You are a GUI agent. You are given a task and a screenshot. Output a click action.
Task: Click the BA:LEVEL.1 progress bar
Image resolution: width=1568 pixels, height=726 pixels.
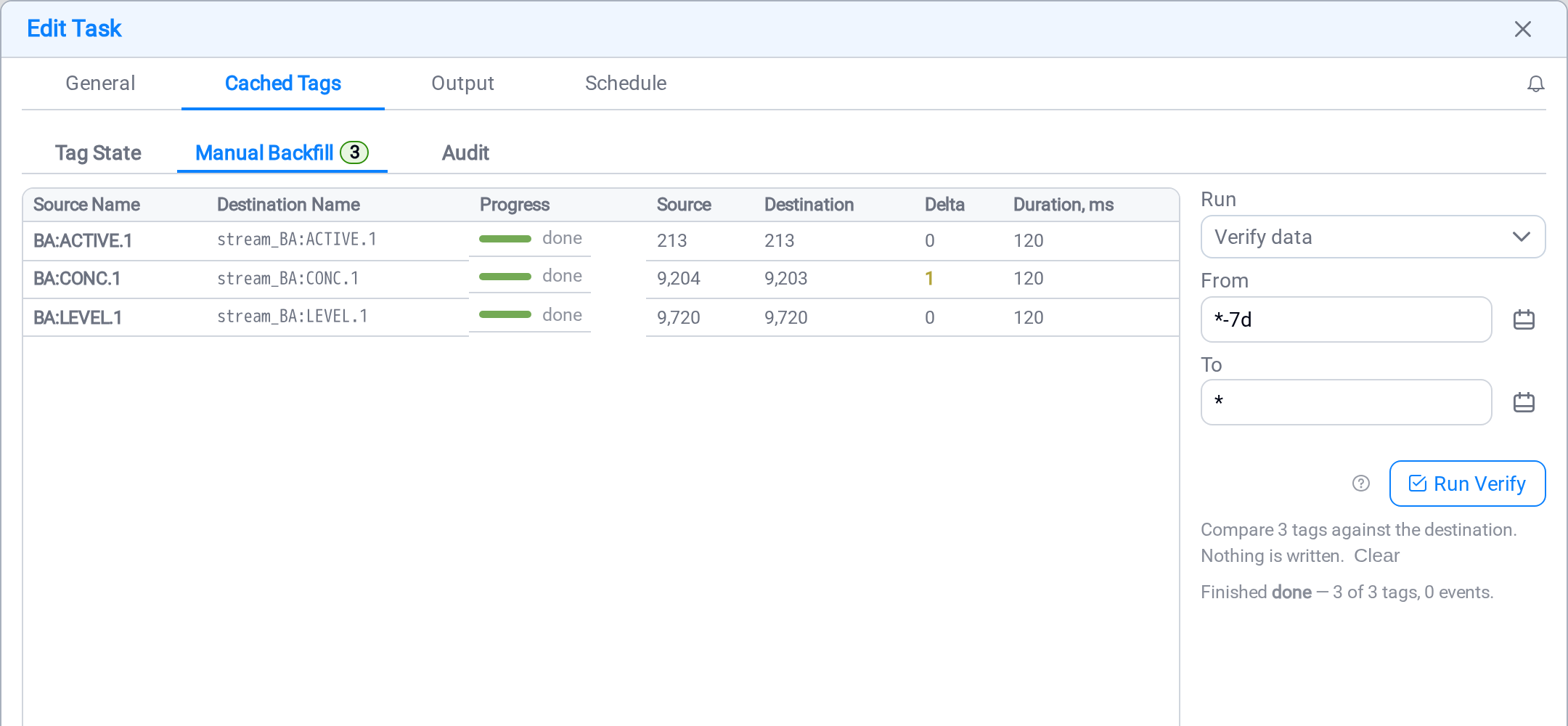[505, 314]
